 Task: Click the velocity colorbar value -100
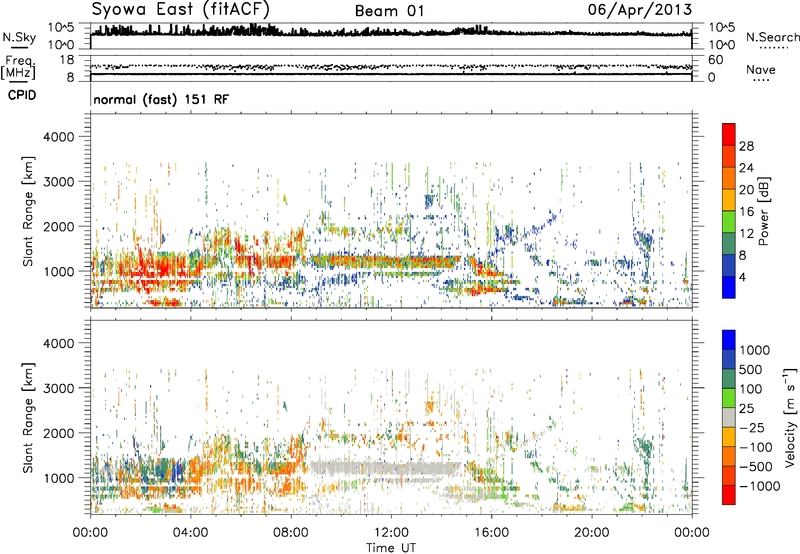(756, 447)
